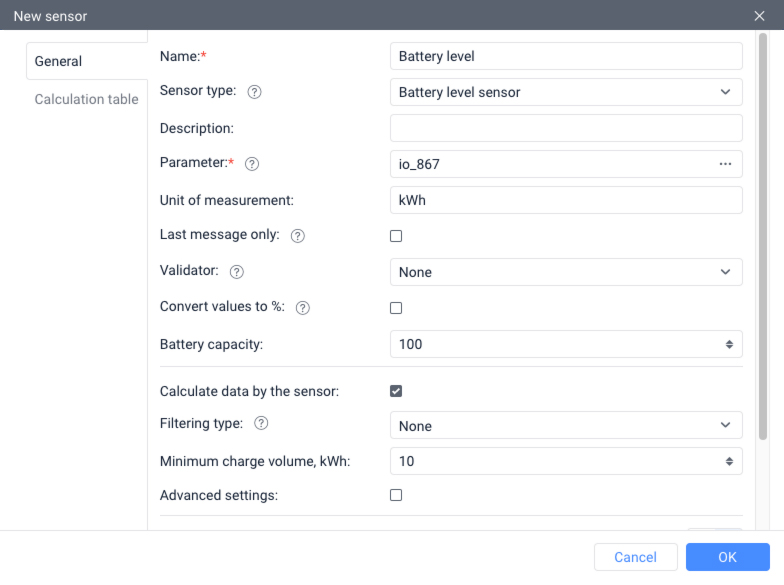Screen dimensions: 784x585
Task: Click help icon next to Last message only
Action: point(297,236)
